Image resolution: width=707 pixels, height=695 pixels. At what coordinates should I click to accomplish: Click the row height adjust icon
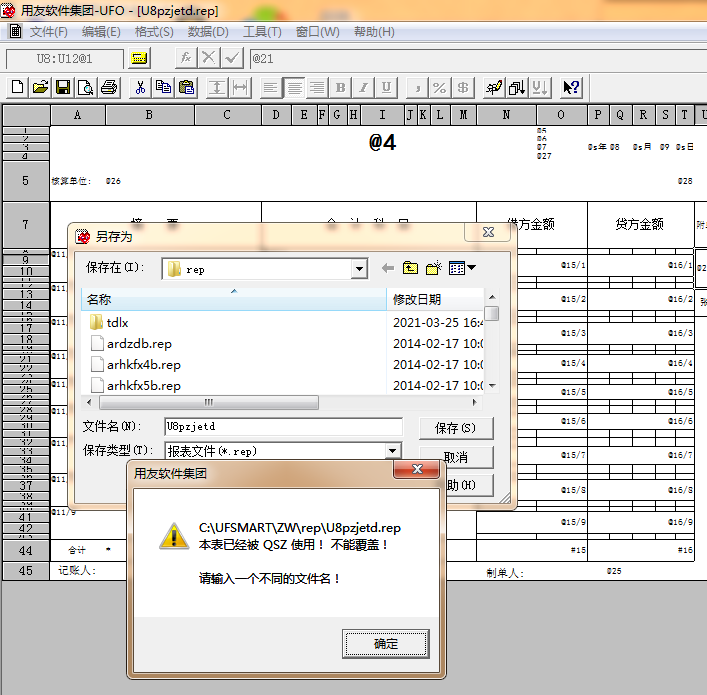click(217, 87)
